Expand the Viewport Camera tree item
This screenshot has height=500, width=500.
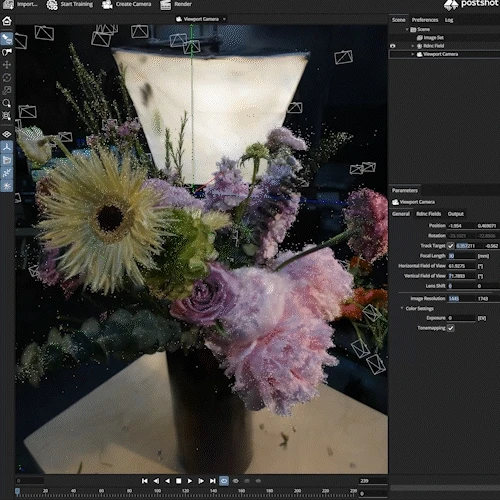tap(413, 54)
